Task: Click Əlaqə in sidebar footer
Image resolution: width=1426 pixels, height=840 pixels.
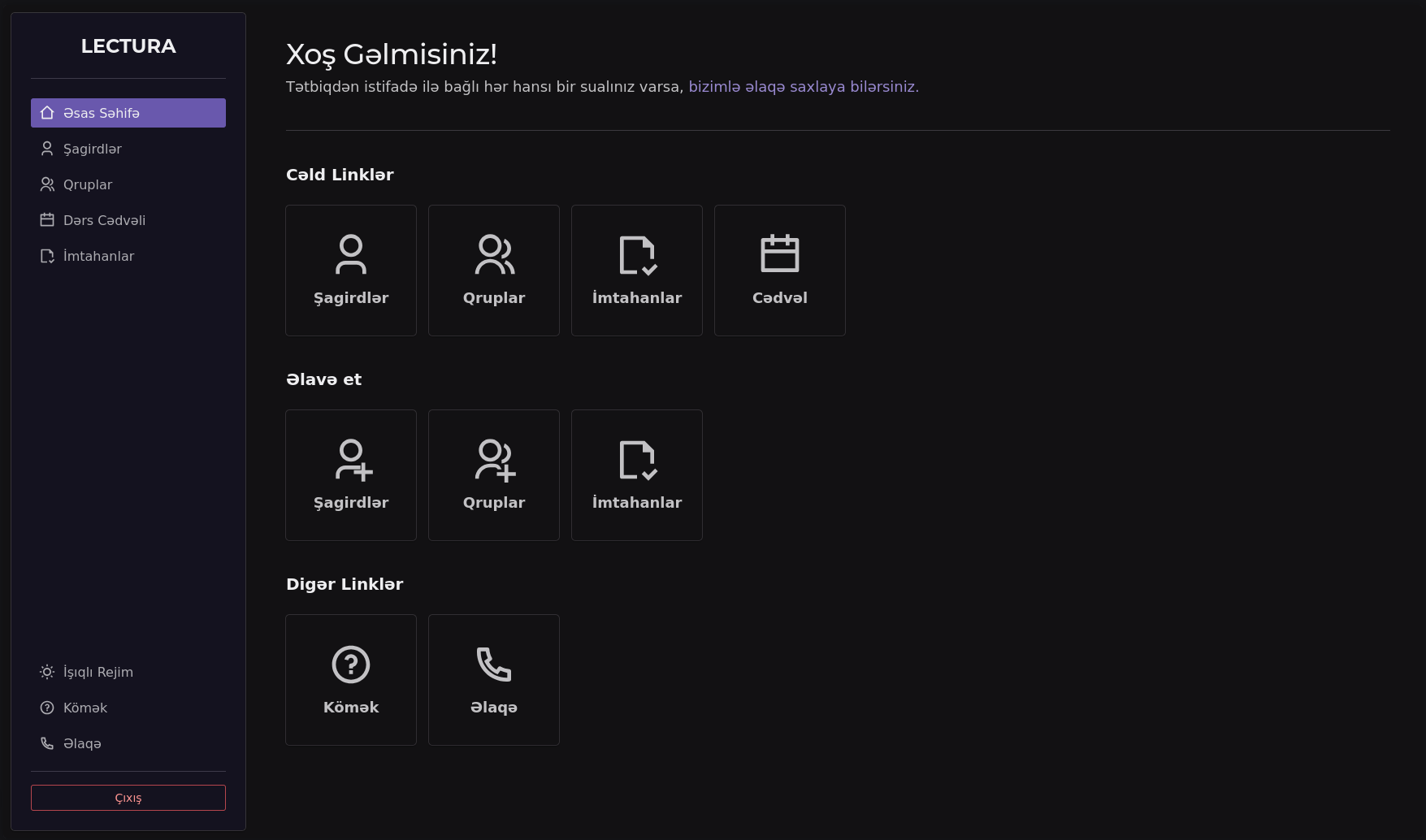Action: click(82, 743)
